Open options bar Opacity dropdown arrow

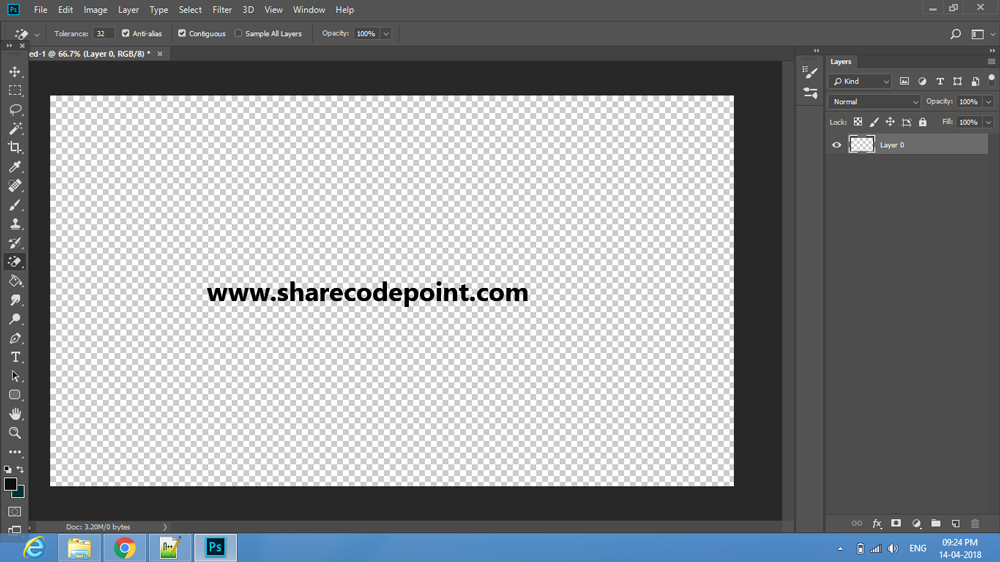coord(386,34)
